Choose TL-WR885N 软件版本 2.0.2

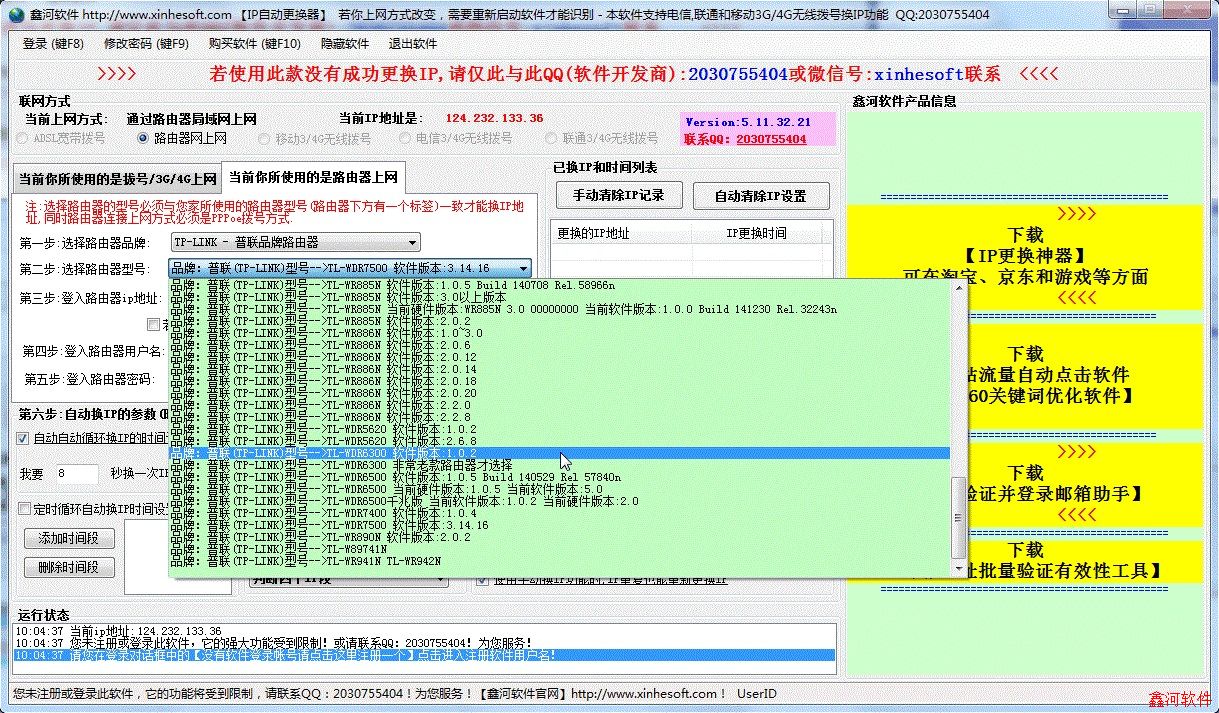pyautogui.click(x=560, y=321)
